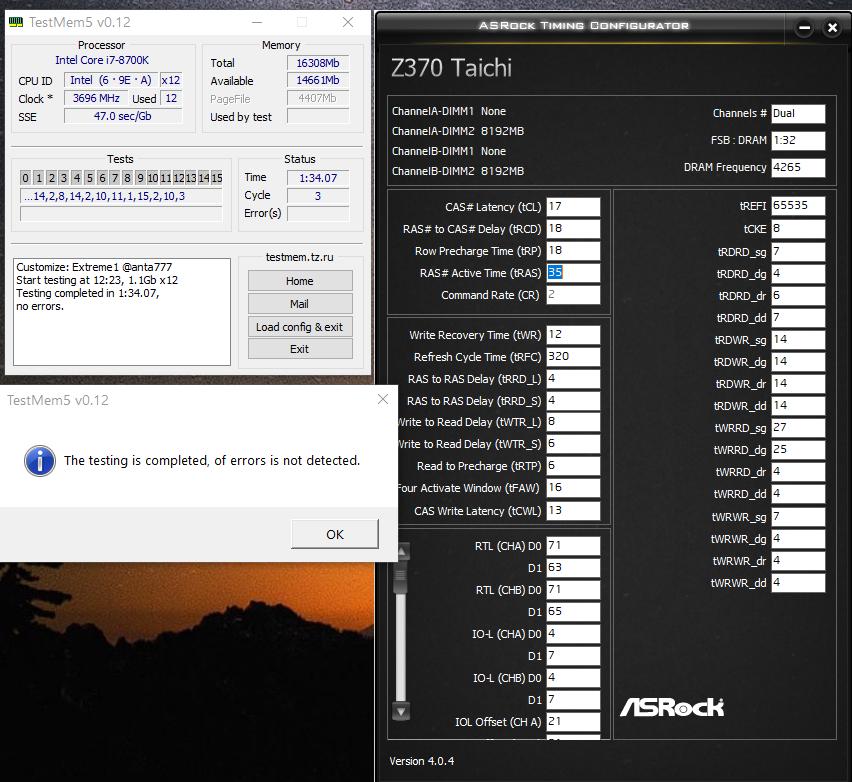Click test number 0 box in Tests

point(26,178)
